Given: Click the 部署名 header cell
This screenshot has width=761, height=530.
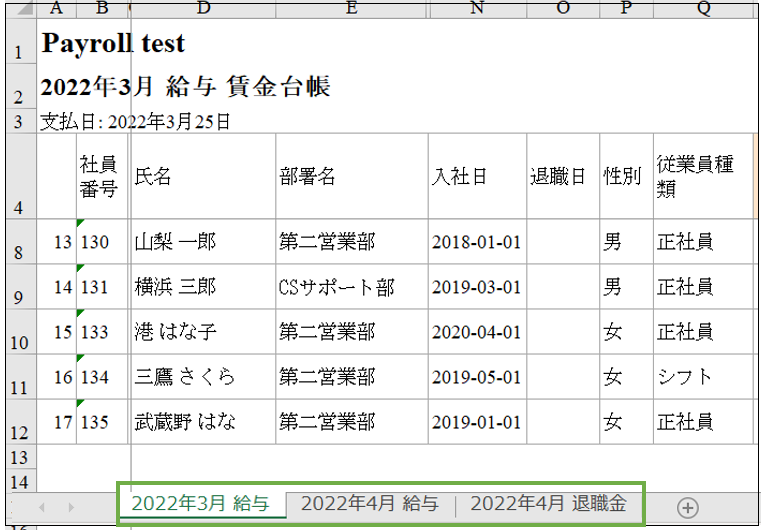Looking at the screenshot, I should coord(351,177).
